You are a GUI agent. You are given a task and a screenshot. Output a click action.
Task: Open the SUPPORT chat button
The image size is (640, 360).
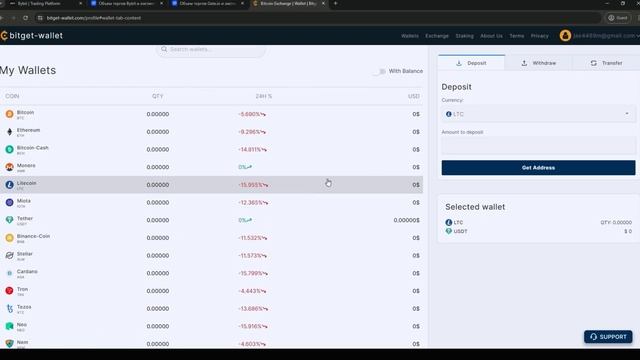tap(608, 337)
